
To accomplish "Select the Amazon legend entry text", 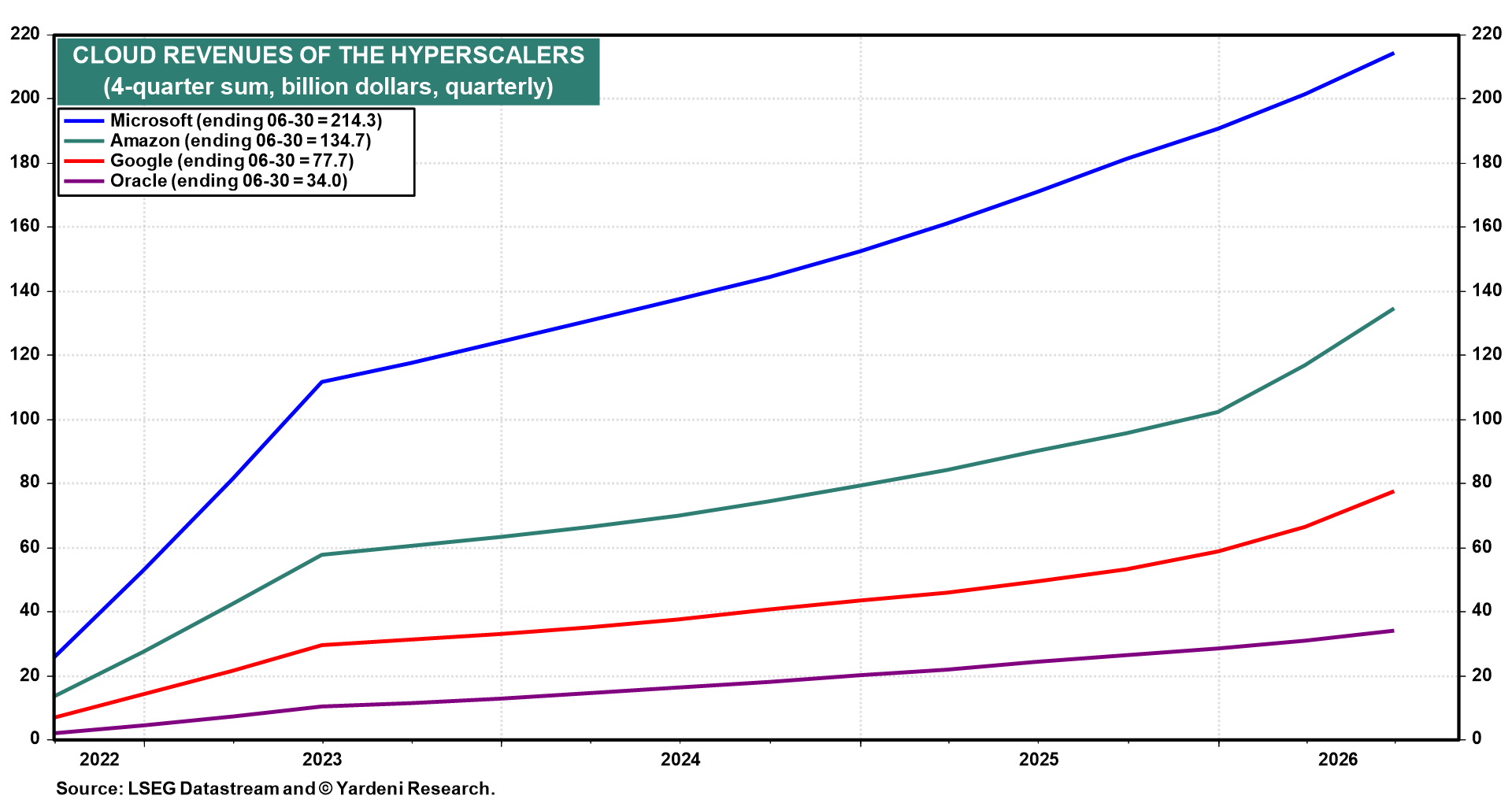I will (240, 141).
